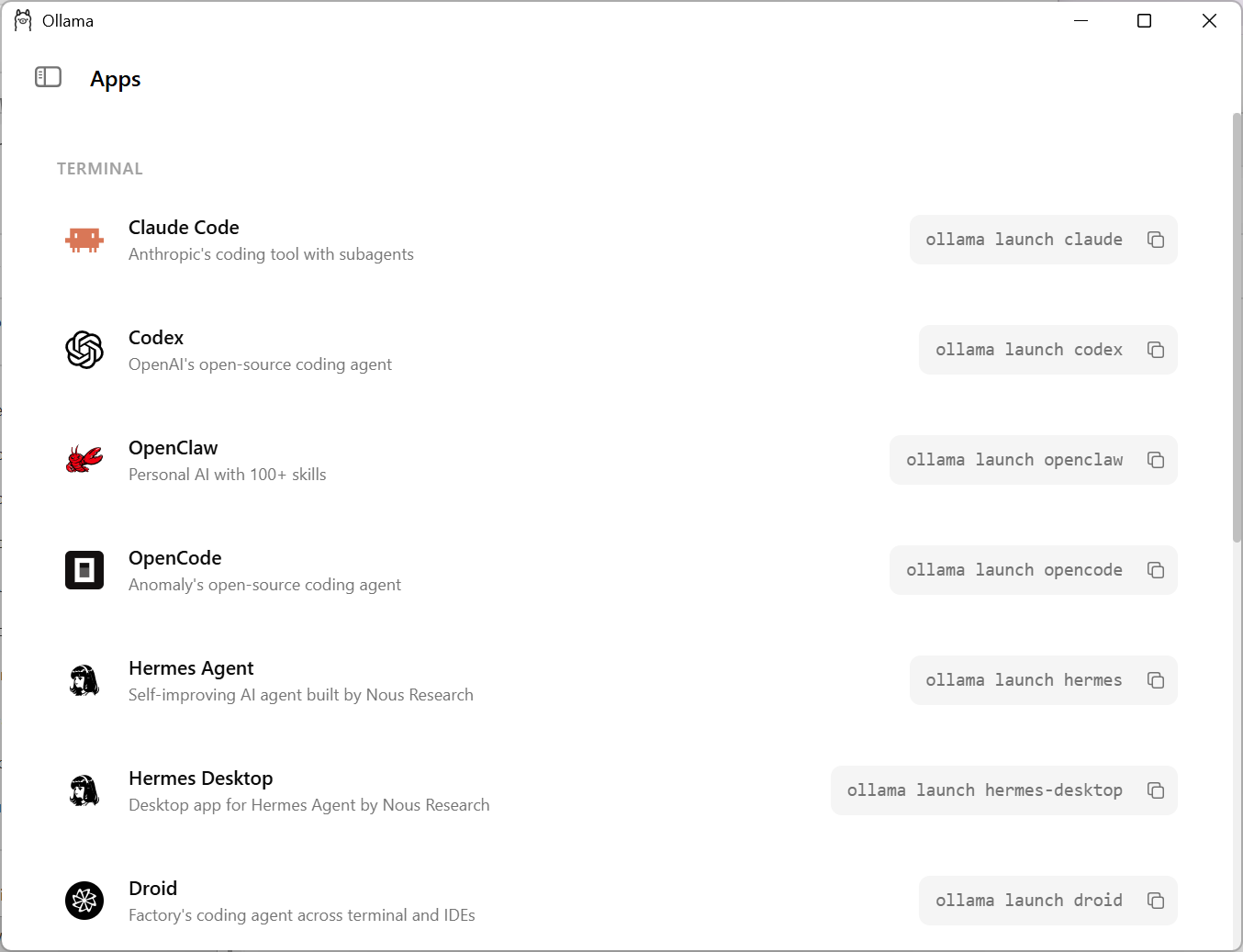This screenshot has width=1243, height=952.
Task: Click the 'ollama launch hermes' command text
Action: click(x=1024, y=680)
